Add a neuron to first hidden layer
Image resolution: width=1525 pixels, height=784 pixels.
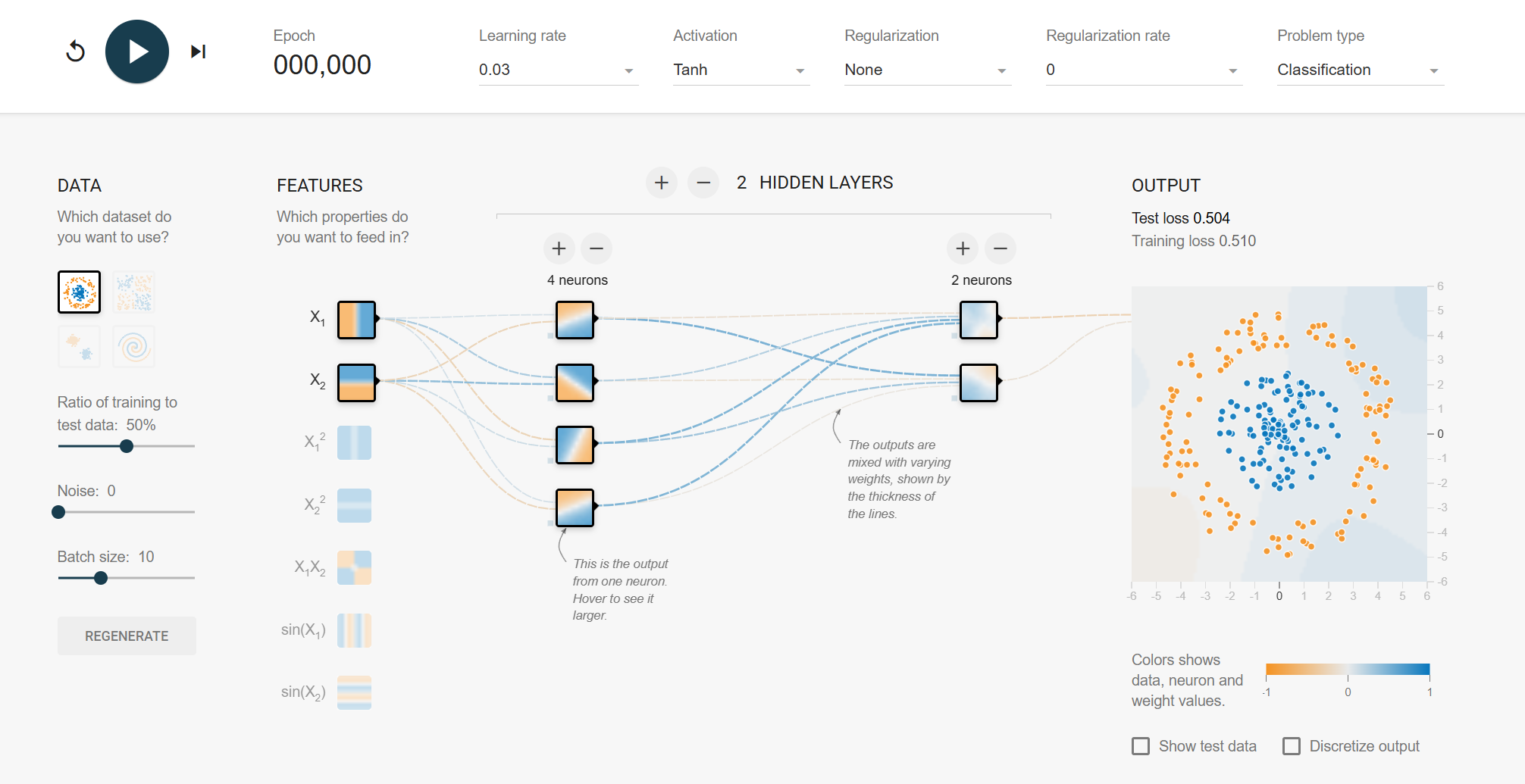tap(559, 248)
